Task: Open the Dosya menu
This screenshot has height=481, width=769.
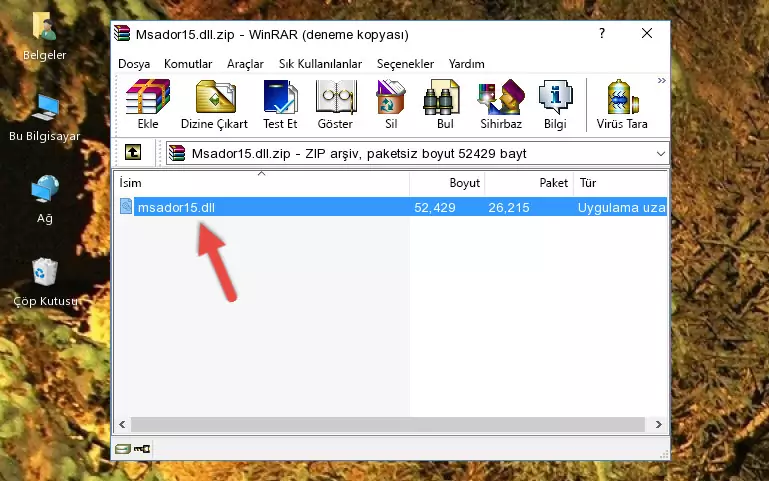Action: tap(134, 64)
